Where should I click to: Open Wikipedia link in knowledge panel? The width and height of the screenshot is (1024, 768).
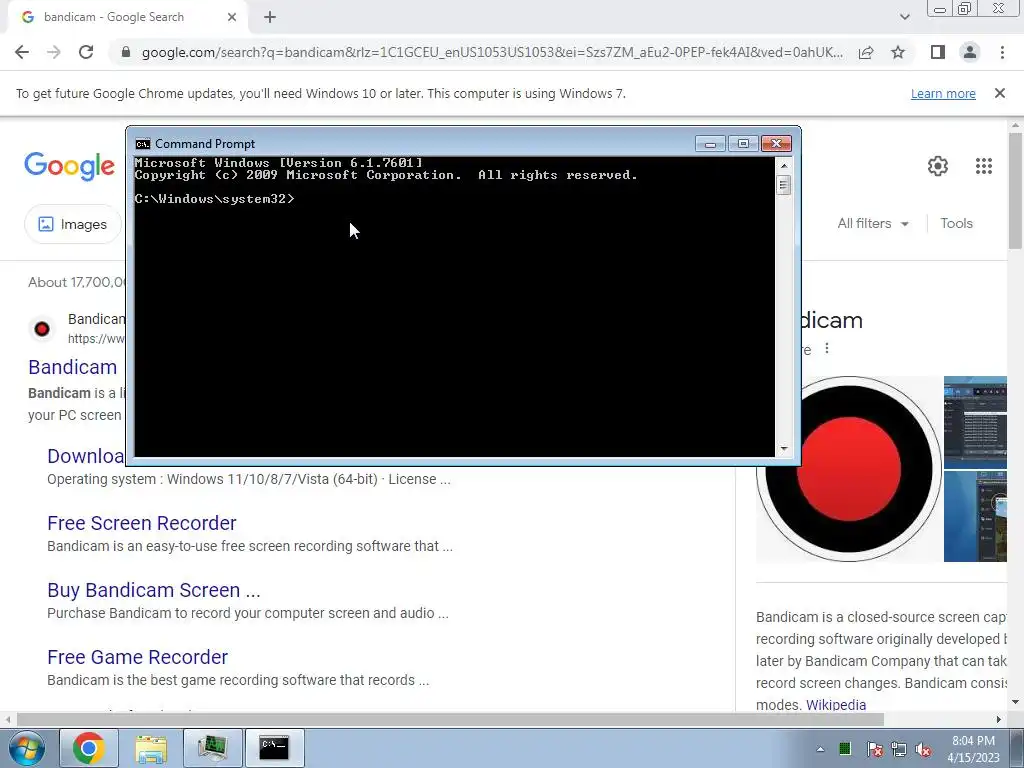point(836,705)
